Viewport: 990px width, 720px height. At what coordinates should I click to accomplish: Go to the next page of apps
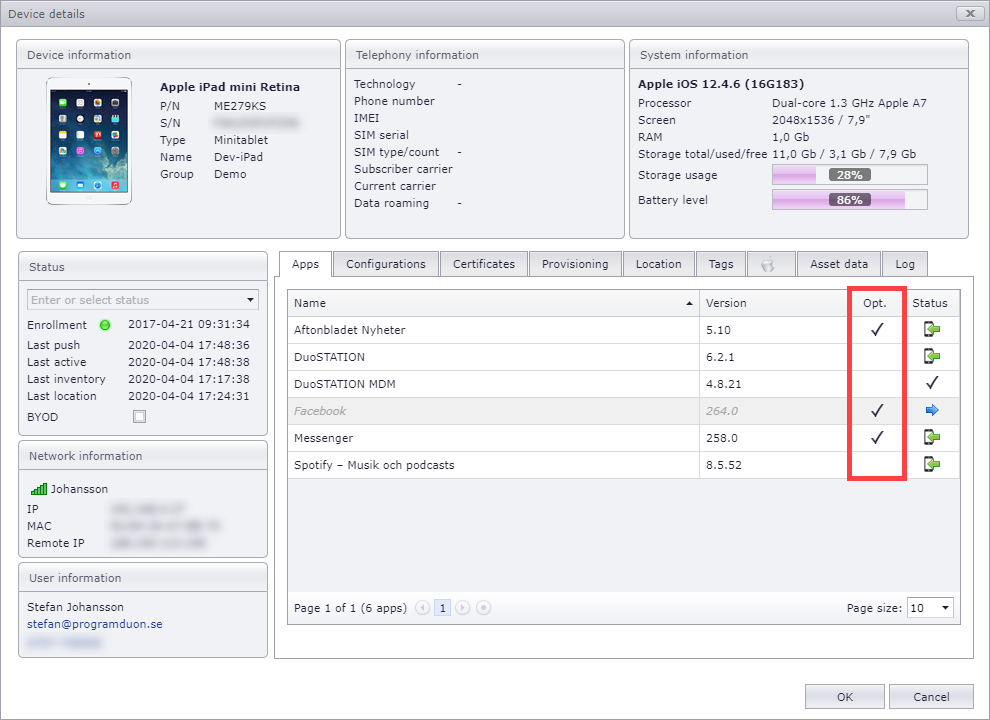(x=463, y=608)
